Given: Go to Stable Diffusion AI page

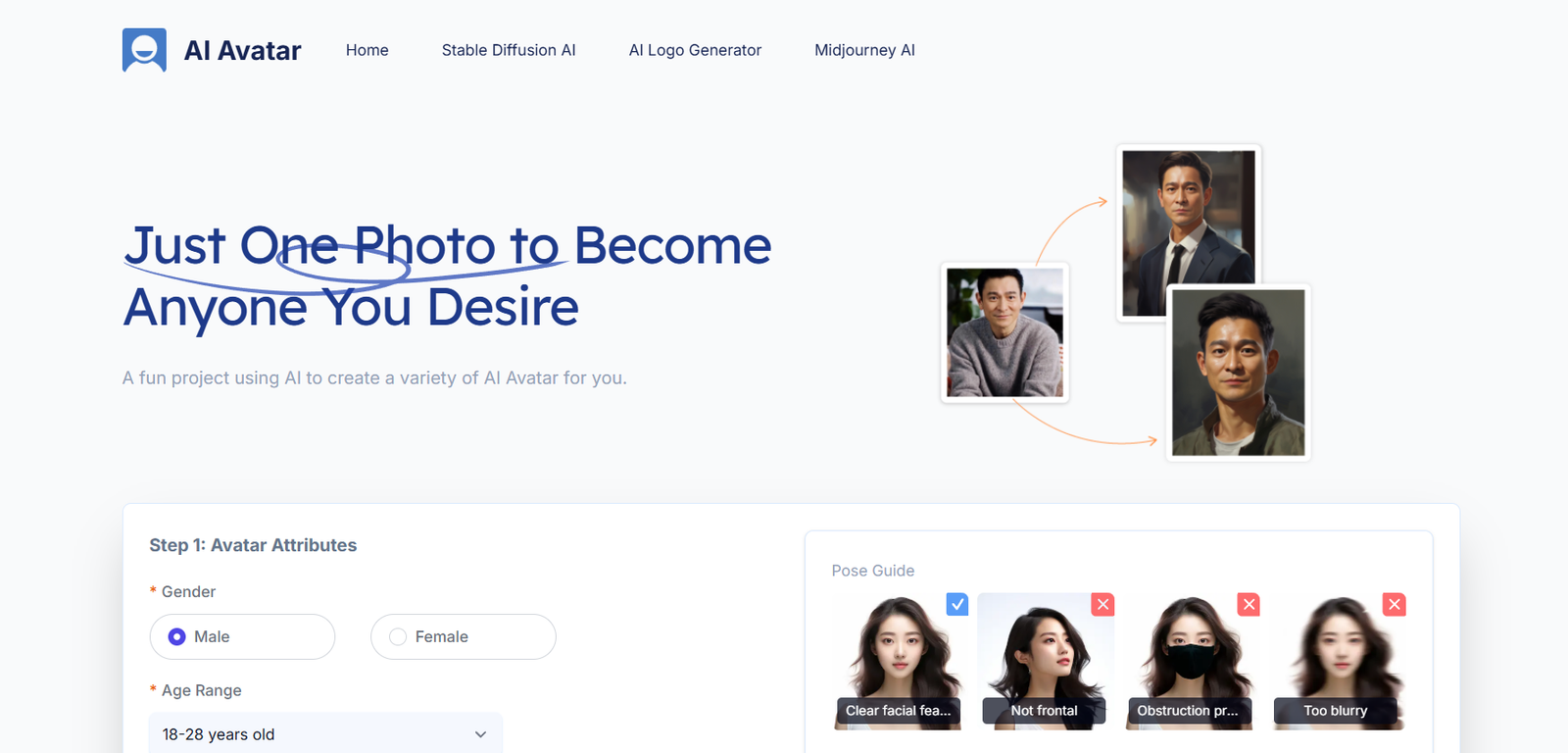Looking at the screenshot, I should tap(508, 50).
